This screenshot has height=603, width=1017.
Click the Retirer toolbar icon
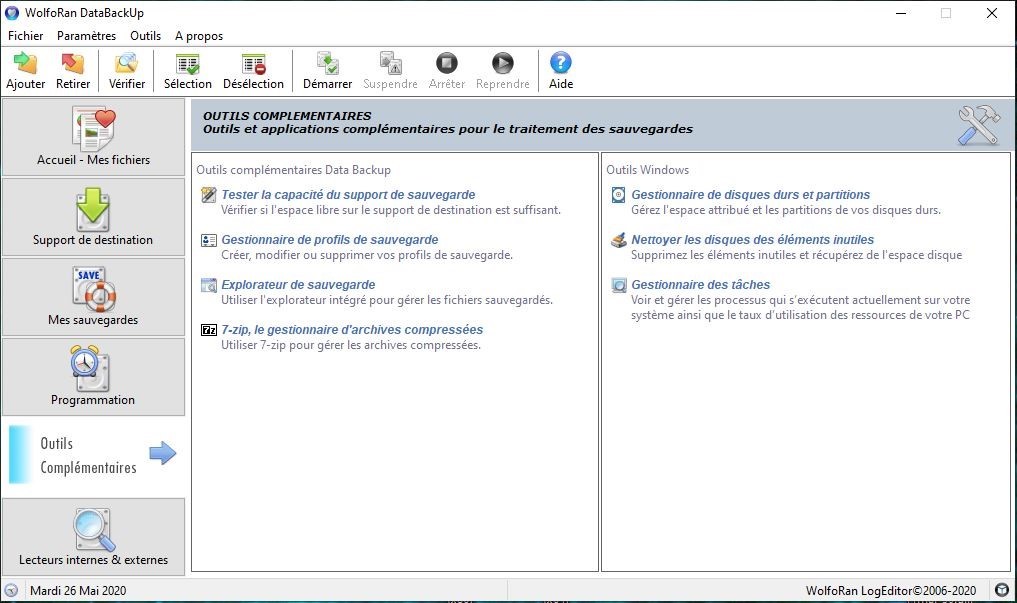point(73,64)
